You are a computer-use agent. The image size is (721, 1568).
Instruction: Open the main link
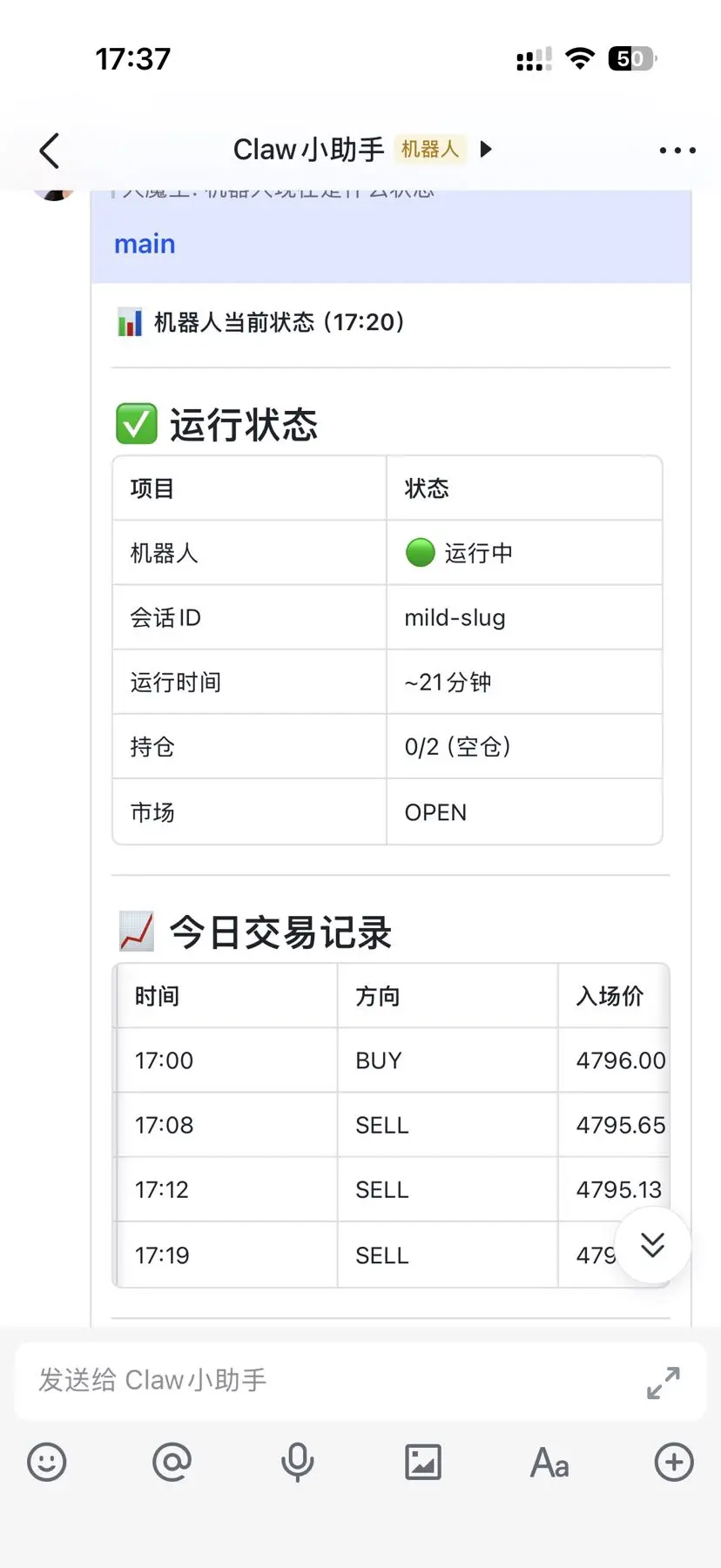[x=145, y=244]
